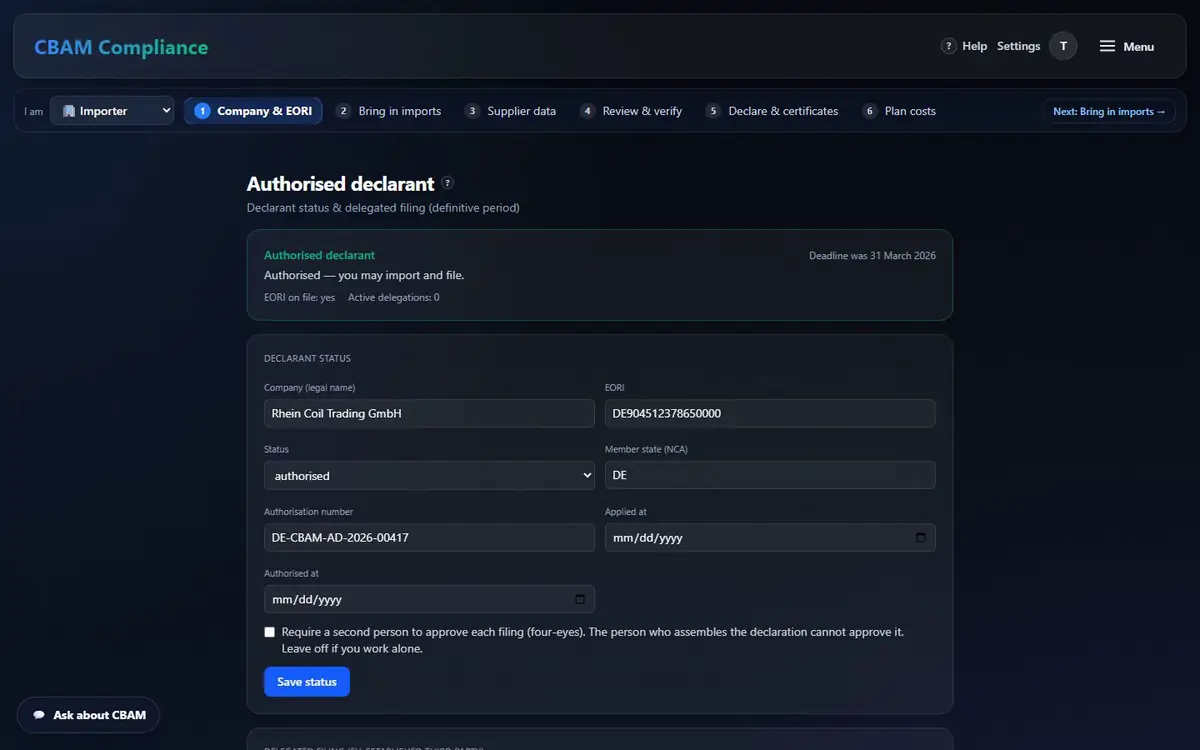1200x750 pixels.
Task: Enable the four-eyes second approver checkbox
Action: click(x=270, y=632)
